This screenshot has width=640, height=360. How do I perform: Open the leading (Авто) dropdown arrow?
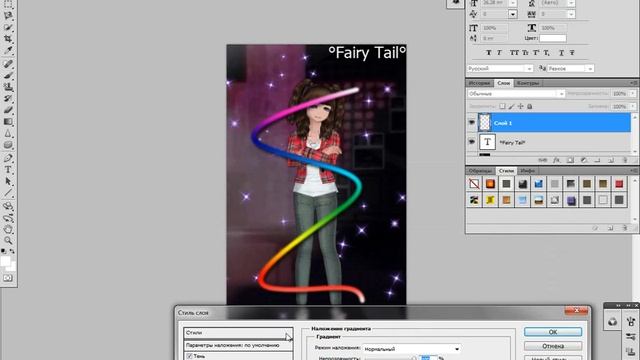coord(571,3)
